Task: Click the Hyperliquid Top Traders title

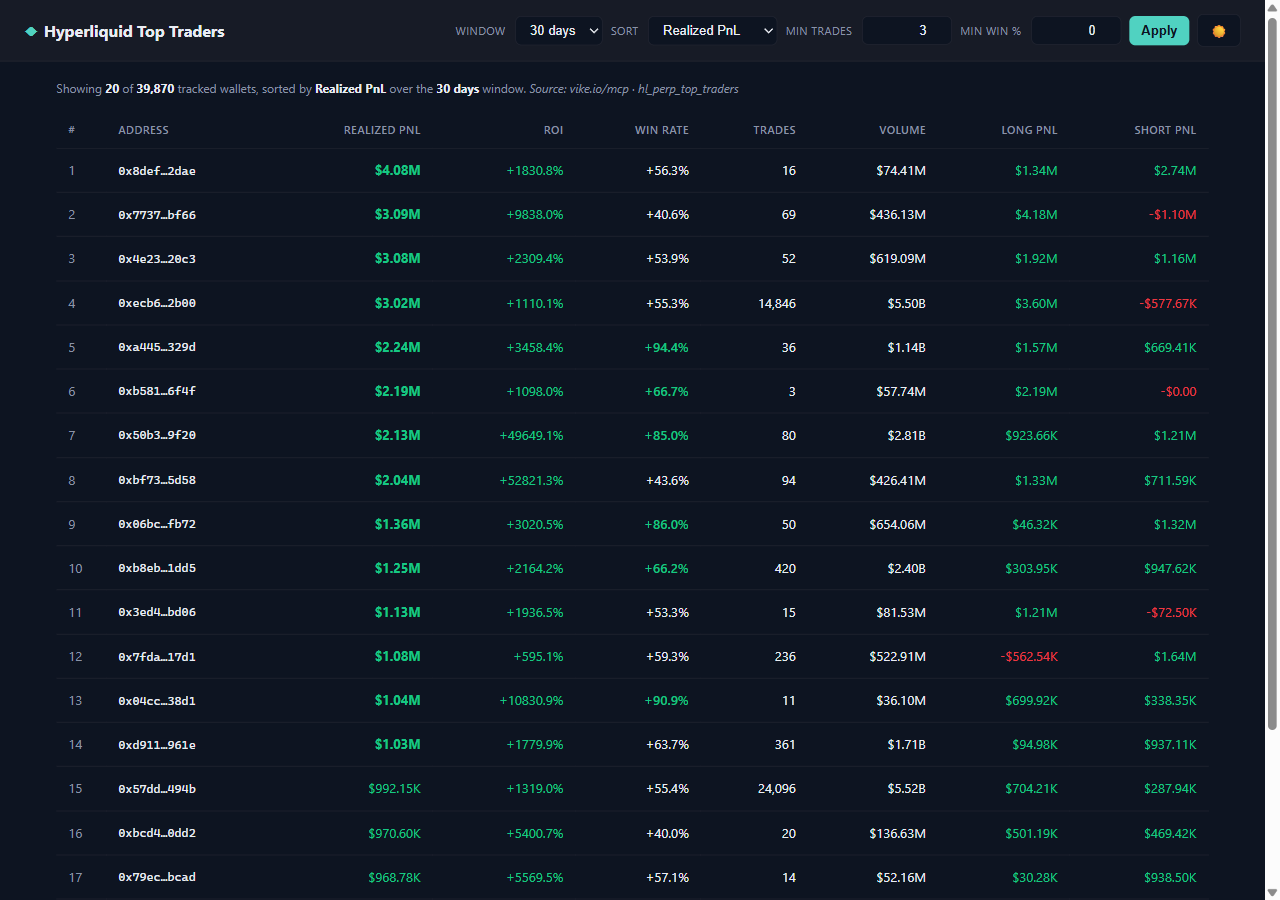Action: click(134, 32)
